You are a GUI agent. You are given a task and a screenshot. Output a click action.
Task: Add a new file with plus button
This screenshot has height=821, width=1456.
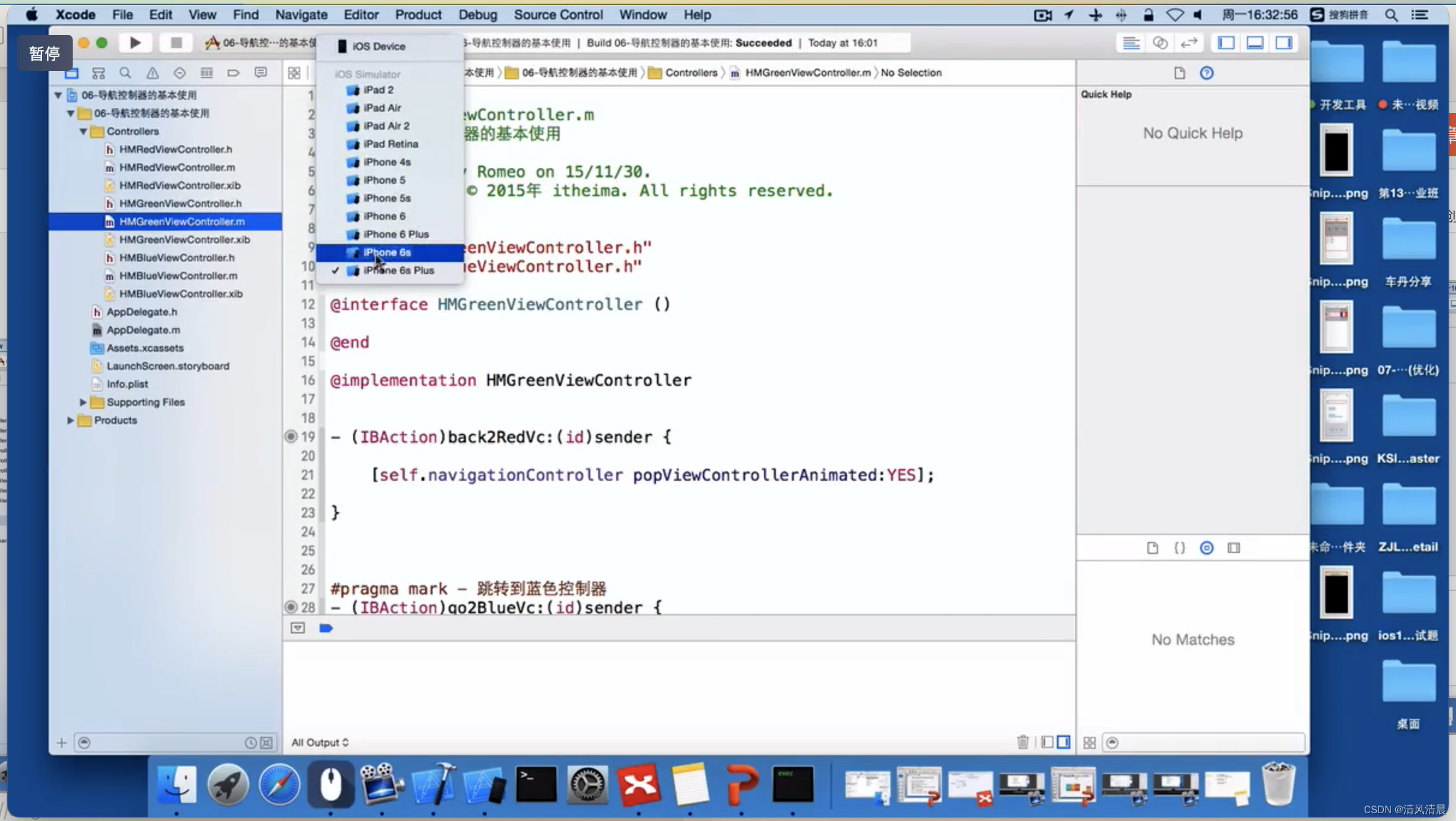tap(62, 743)
